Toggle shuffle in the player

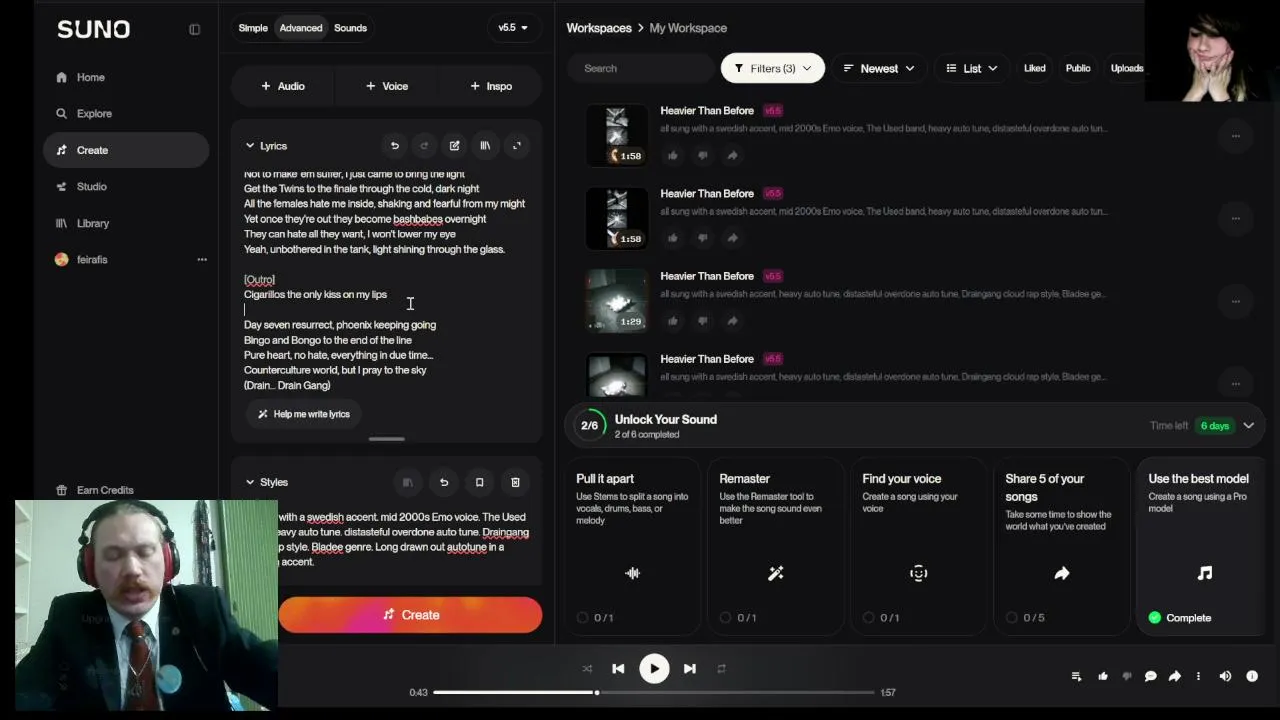pos(587,669)
